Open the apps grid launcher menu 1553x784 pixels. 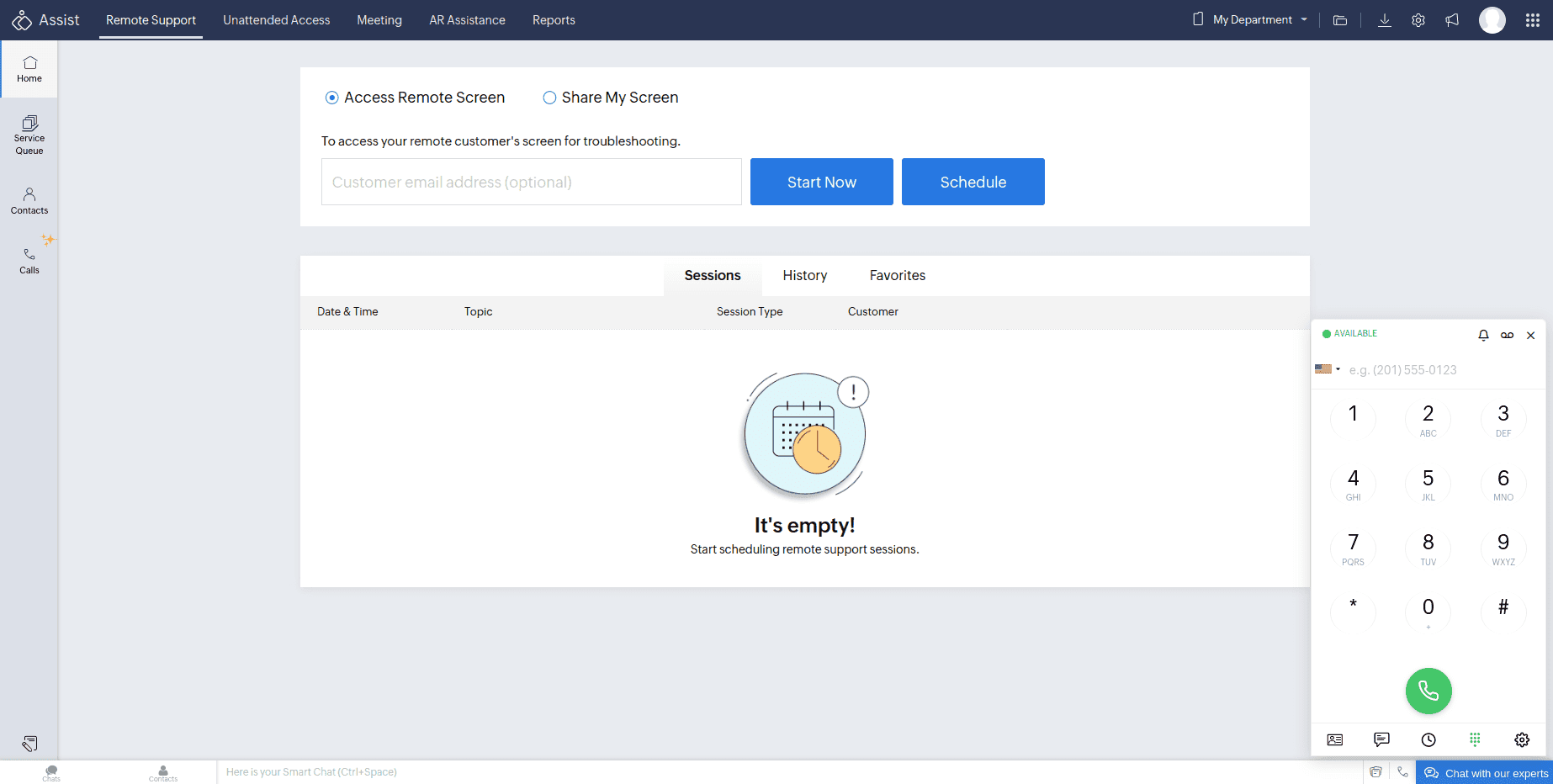[1532, 20]
